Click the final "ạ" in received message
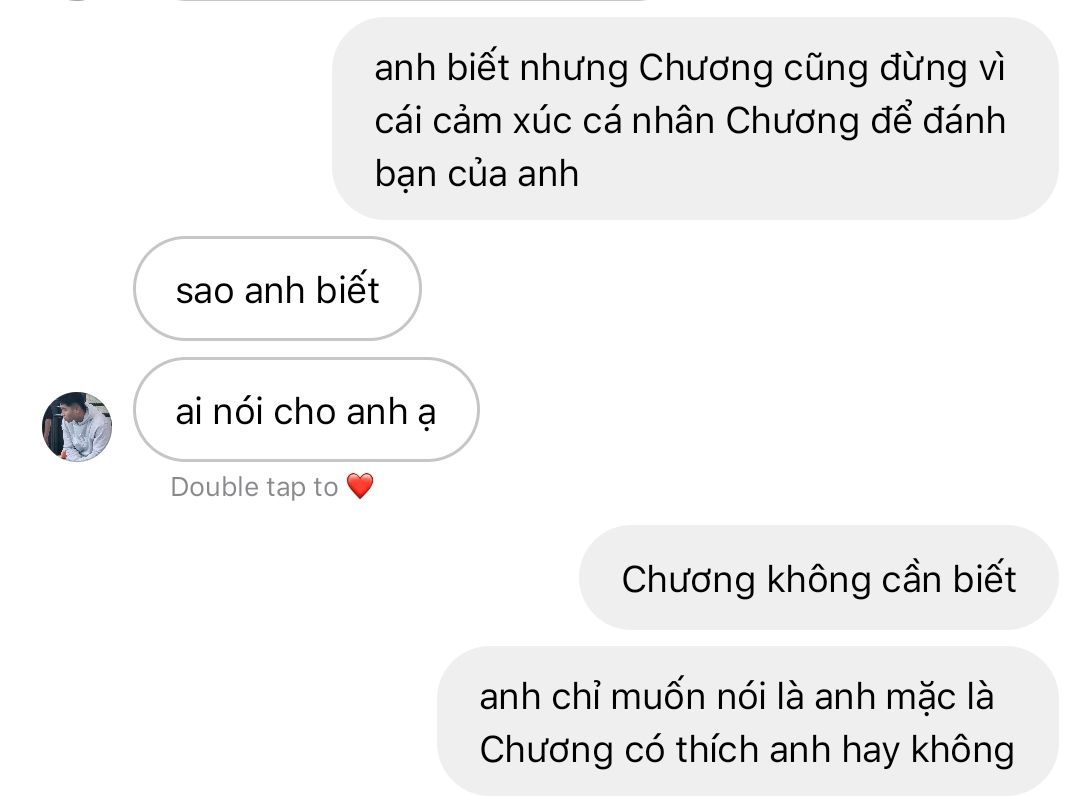Image resolution: width=1080 pixels, height=807 pixels. point(426,415)
